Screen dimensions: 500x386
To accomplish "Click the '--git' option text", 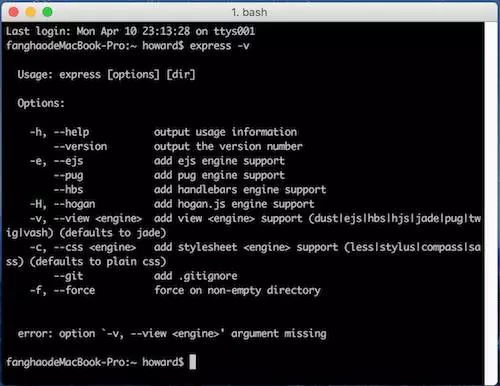I will [x=68, y=276].
